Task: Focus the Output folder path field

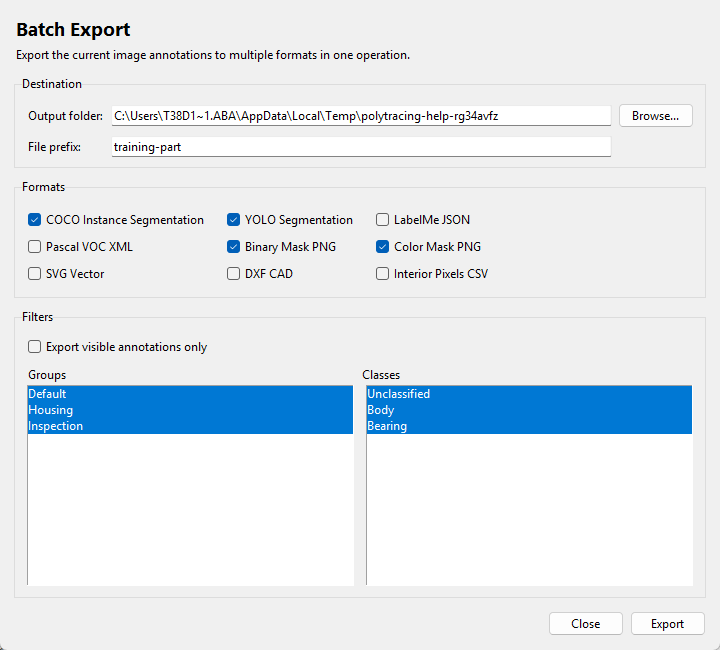Action: click(361, 116)
